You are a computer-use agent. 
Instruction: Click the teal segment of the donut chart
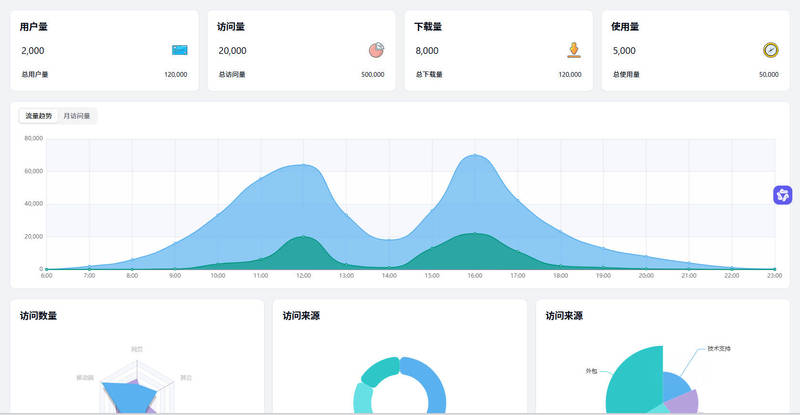point(380,371)
